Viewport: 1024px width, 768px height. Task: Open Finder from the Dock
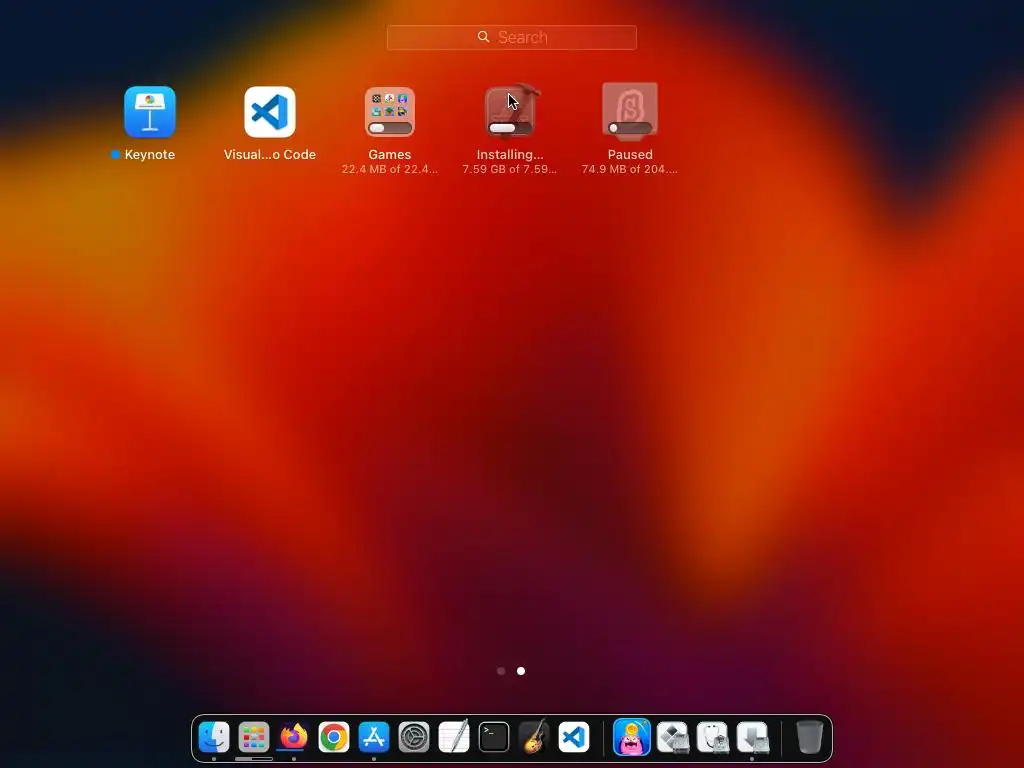pyautogui.click(x=214, y=737)
